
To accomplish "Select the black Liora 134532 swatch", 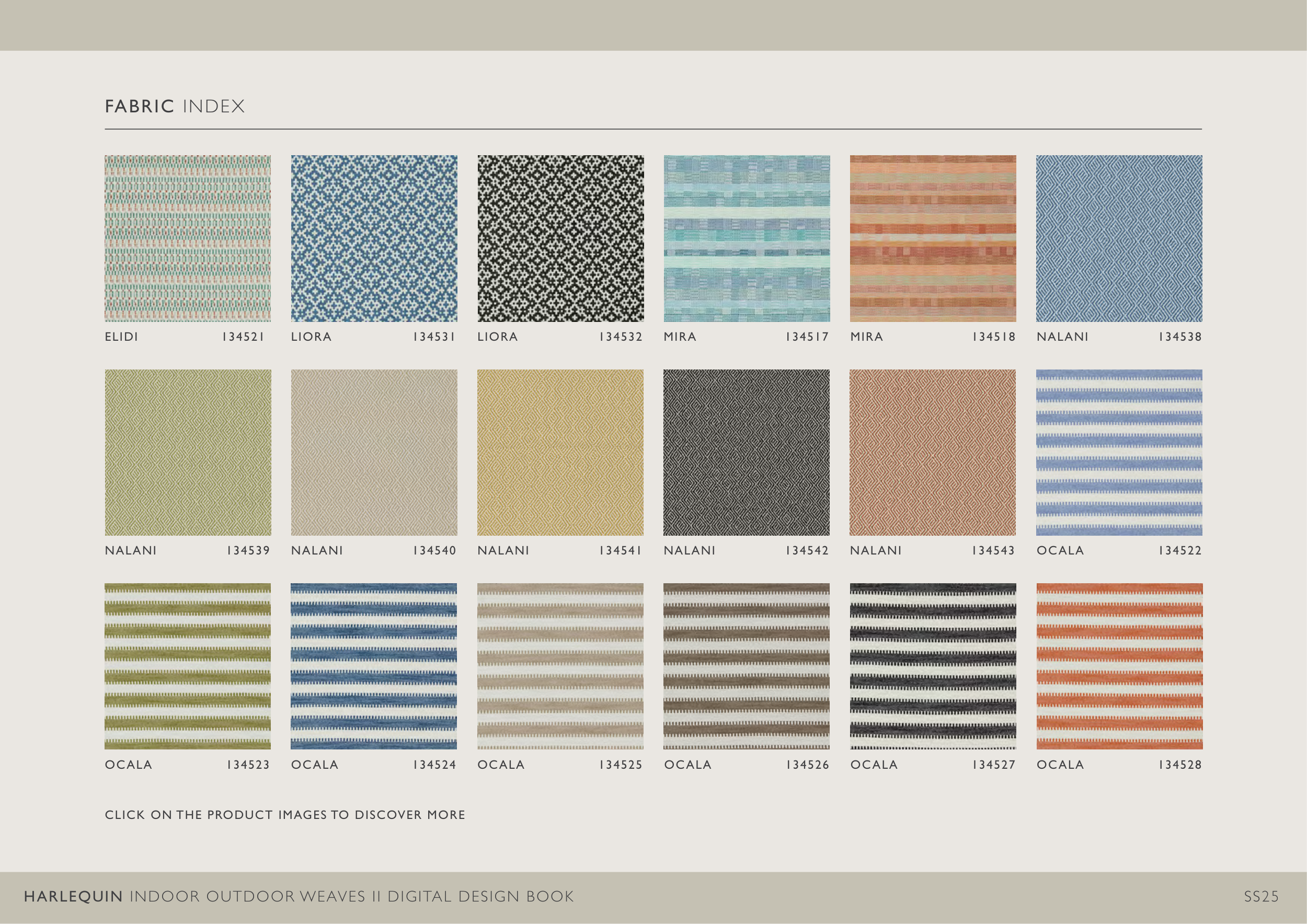I will [x=560, y=238].
